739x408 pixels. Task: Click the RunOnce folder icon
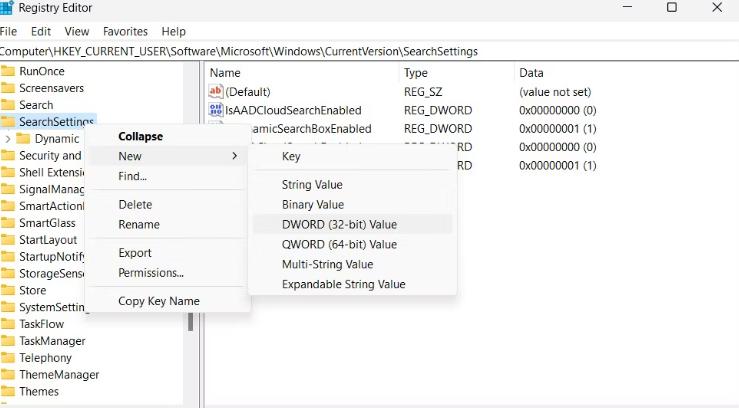tap(8, 71)
